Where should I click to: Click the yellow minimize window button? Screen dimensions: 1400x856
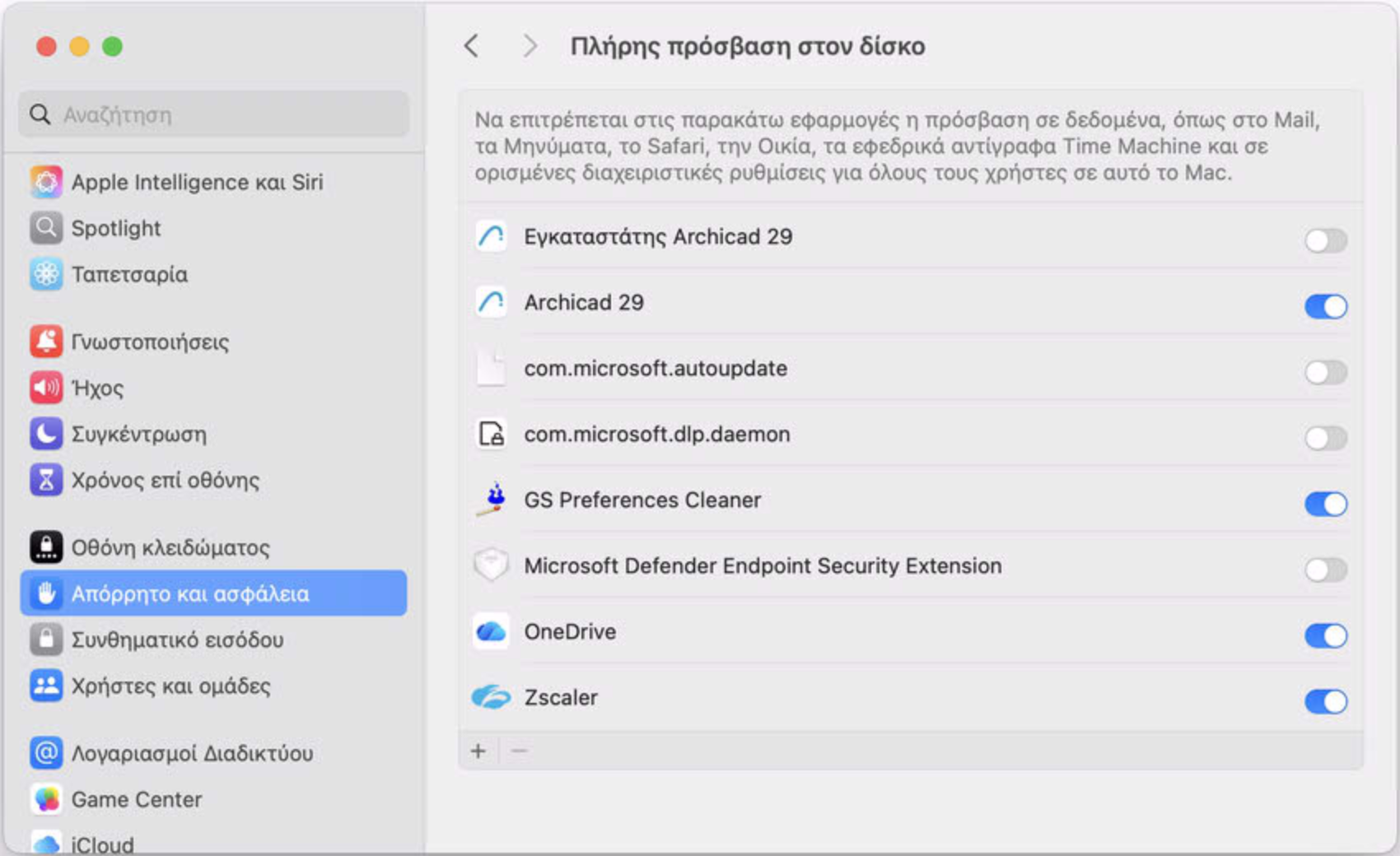pyautogui.click(x=79, y=47)
